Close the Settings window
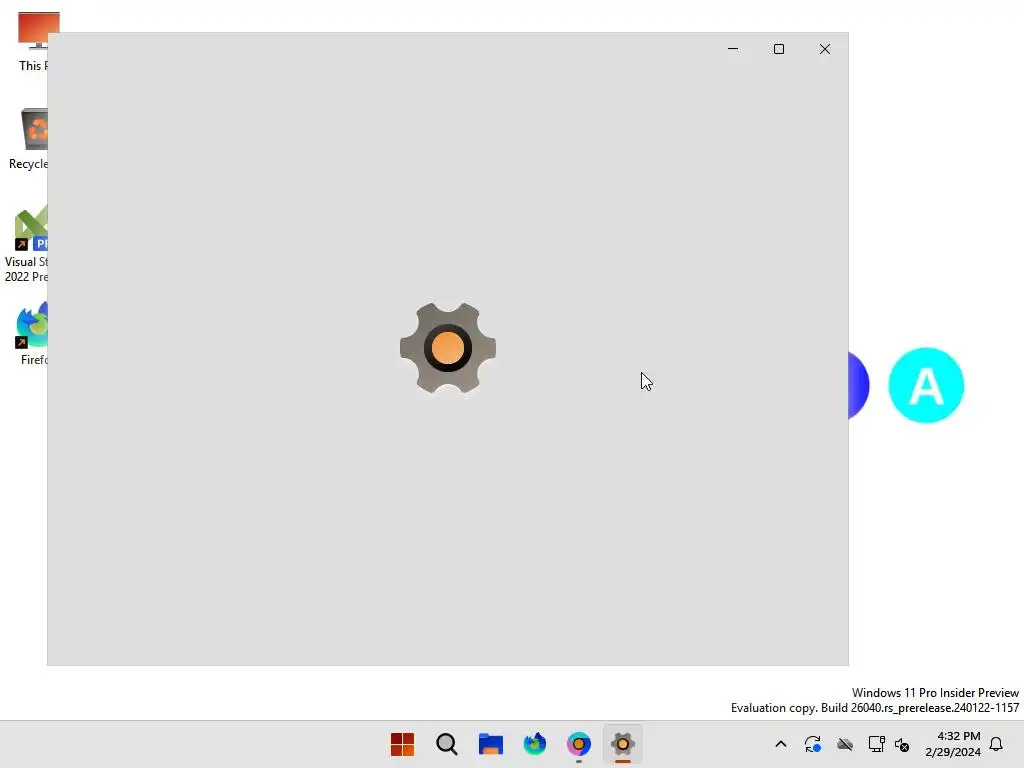This screenshot has width=1024, height=768. point(825,49)
